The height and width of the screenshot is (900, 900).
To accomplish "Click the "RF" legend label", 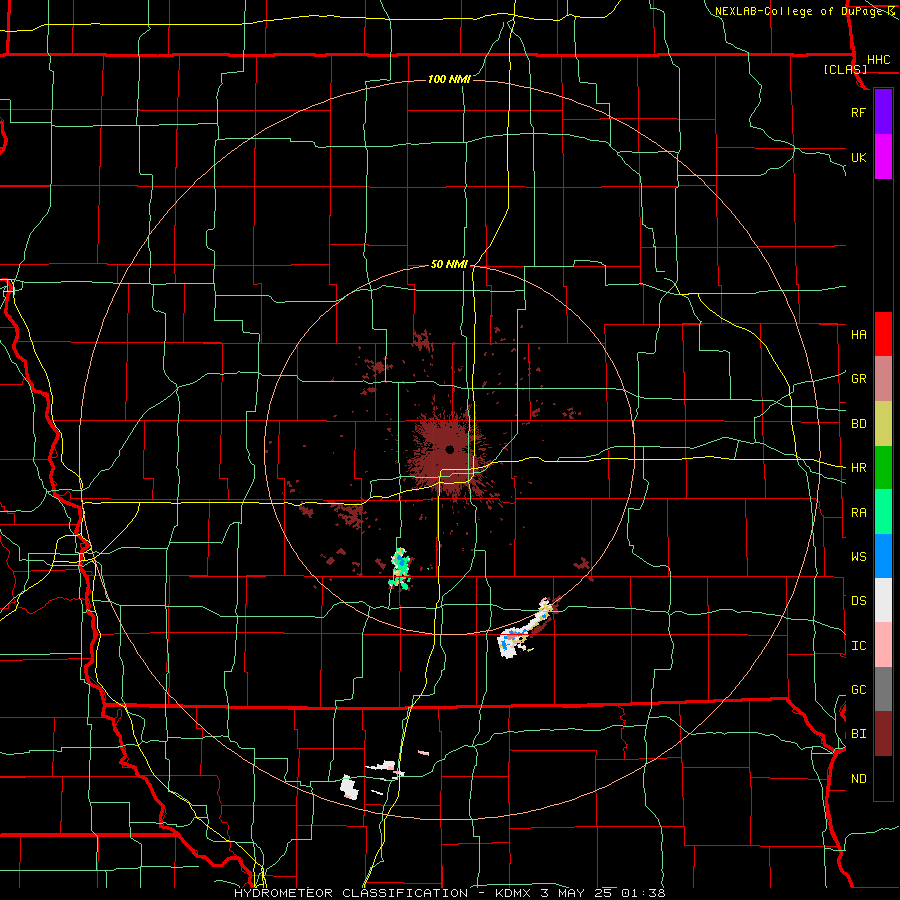I will coord(858,112).
